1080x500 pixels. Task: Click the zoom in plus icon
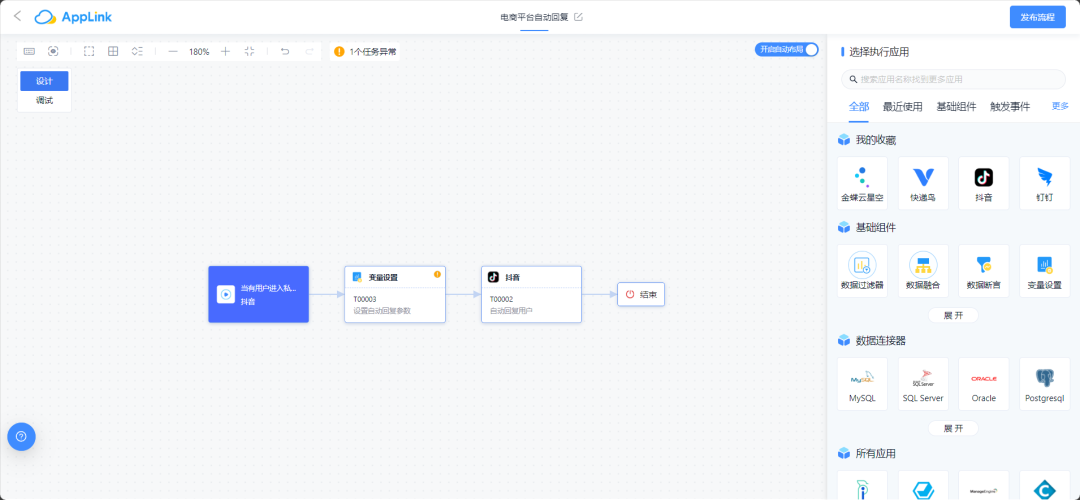click(225, 51)
